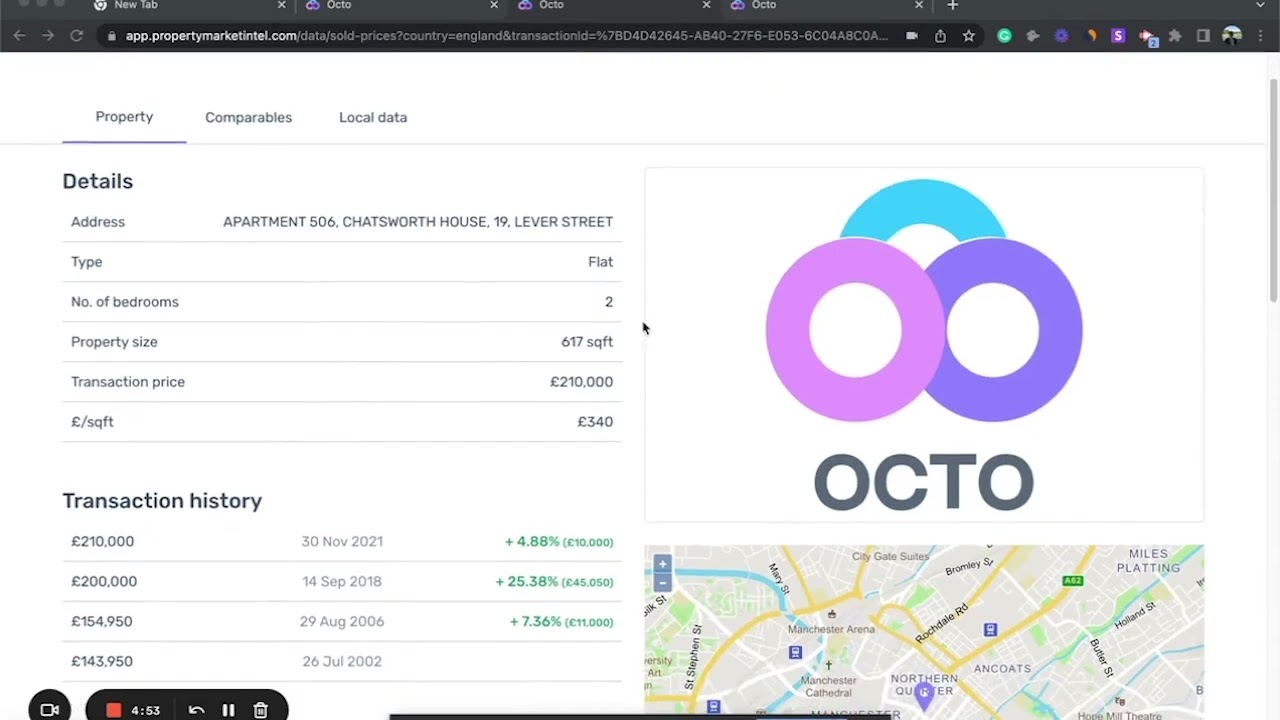Click the 617 sqft property size value

coord(587,342)
